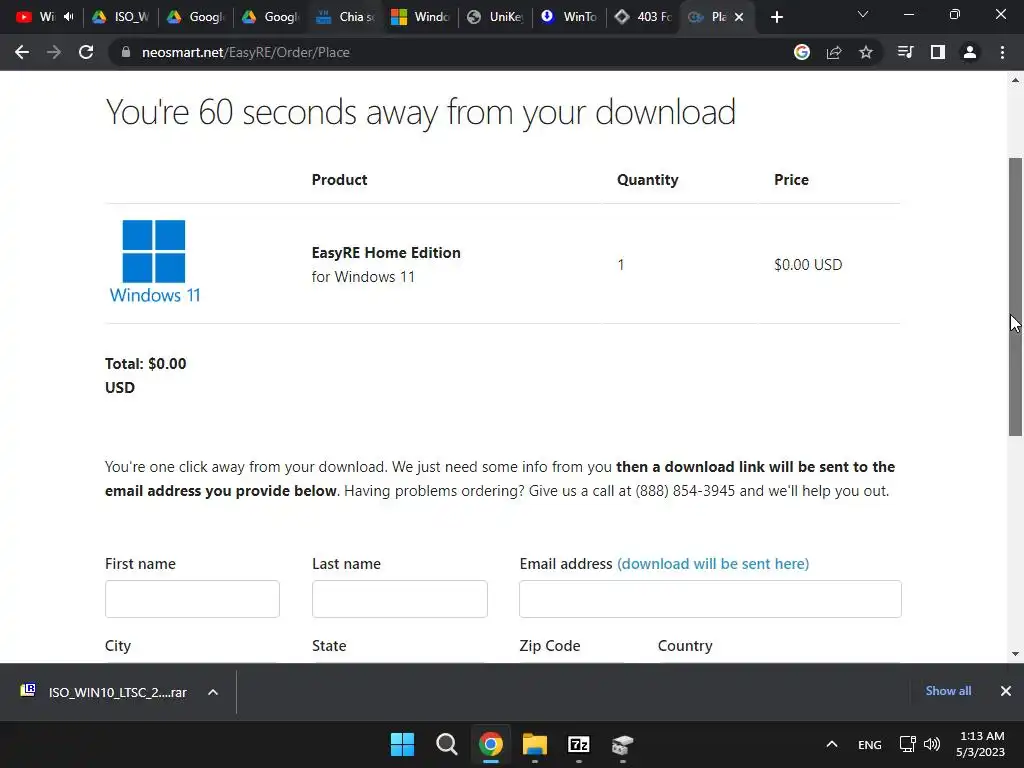Click '(download will be sent here)' text
Viewport: 1024px width, 768px height.
pyautogui.click(x=712, y=564)
